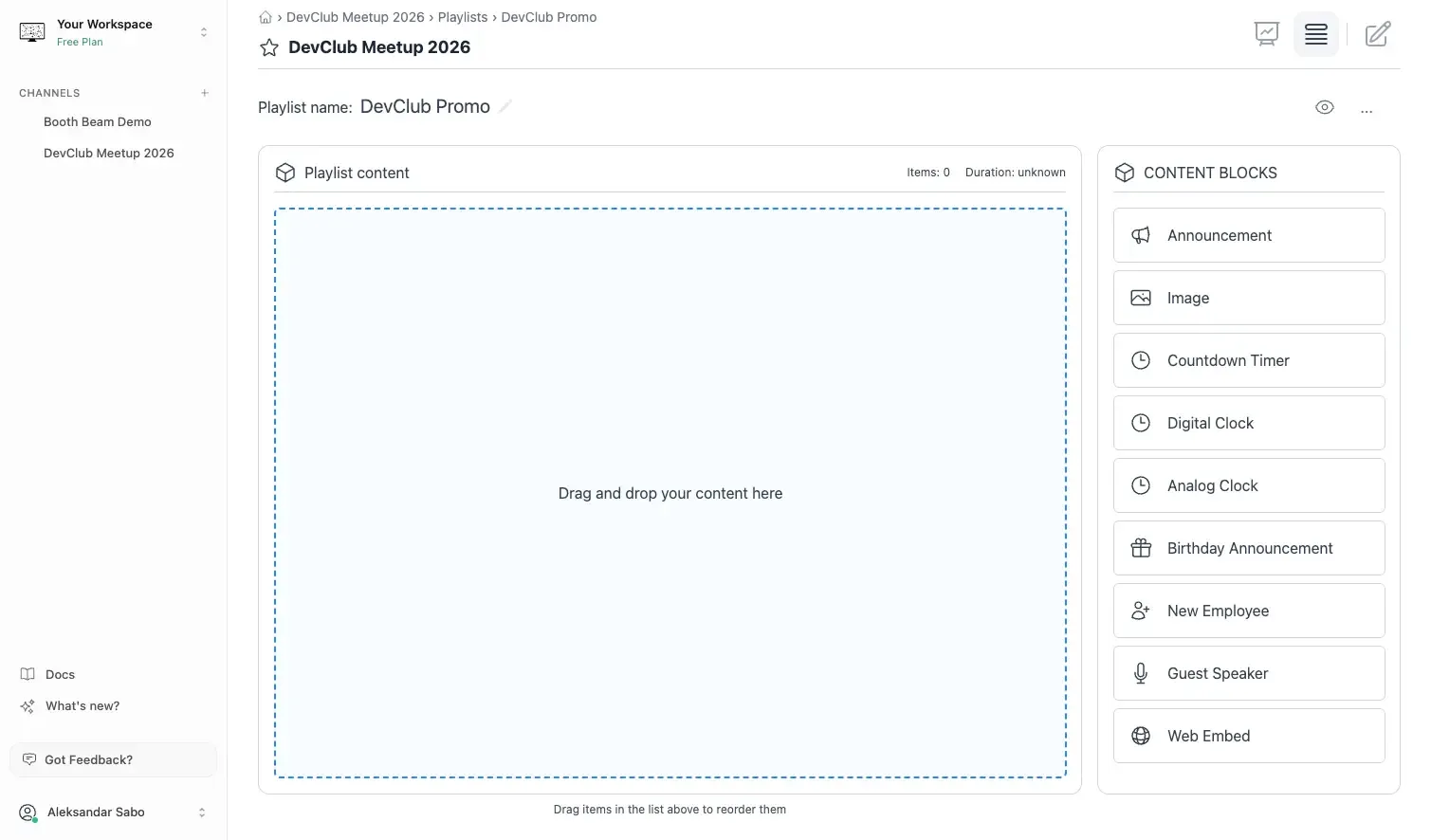1431x840 pixels.
Task: Click the DevClub Promo breadcrumb
Action: click(549, 17)
